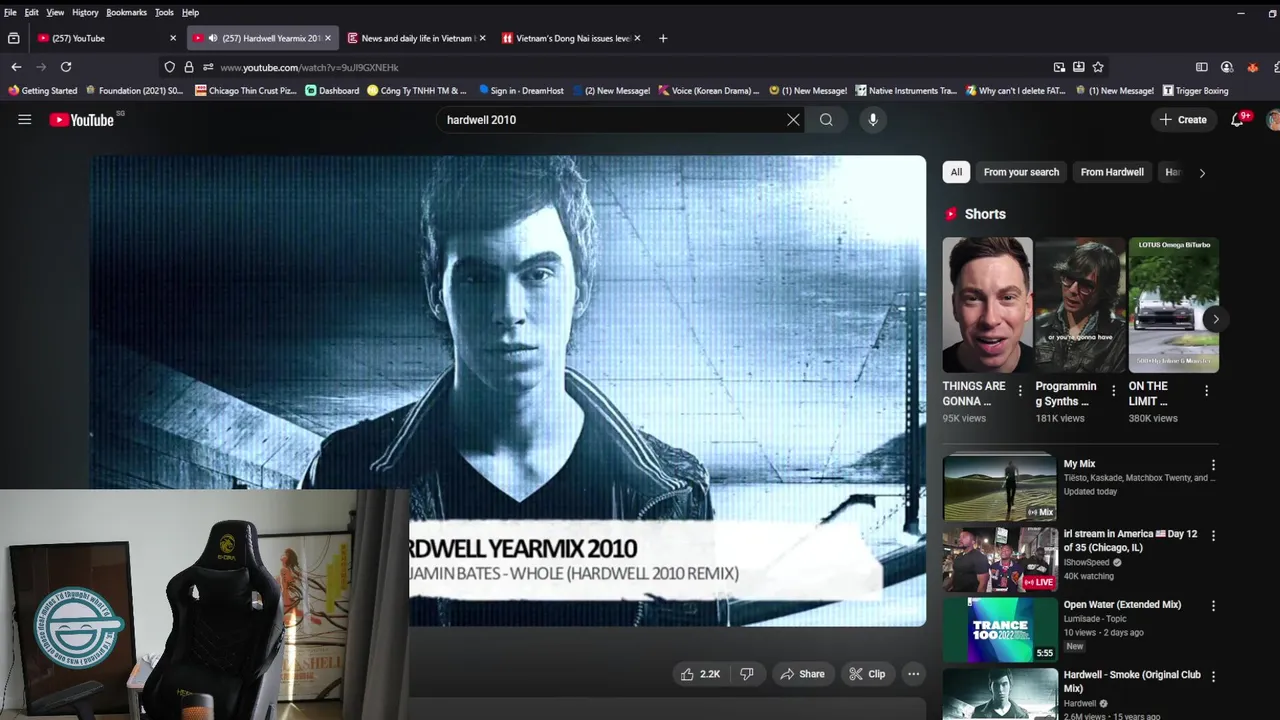Open 'Chicago Thin Crust Piz...' bookmark

coord(246,91)
